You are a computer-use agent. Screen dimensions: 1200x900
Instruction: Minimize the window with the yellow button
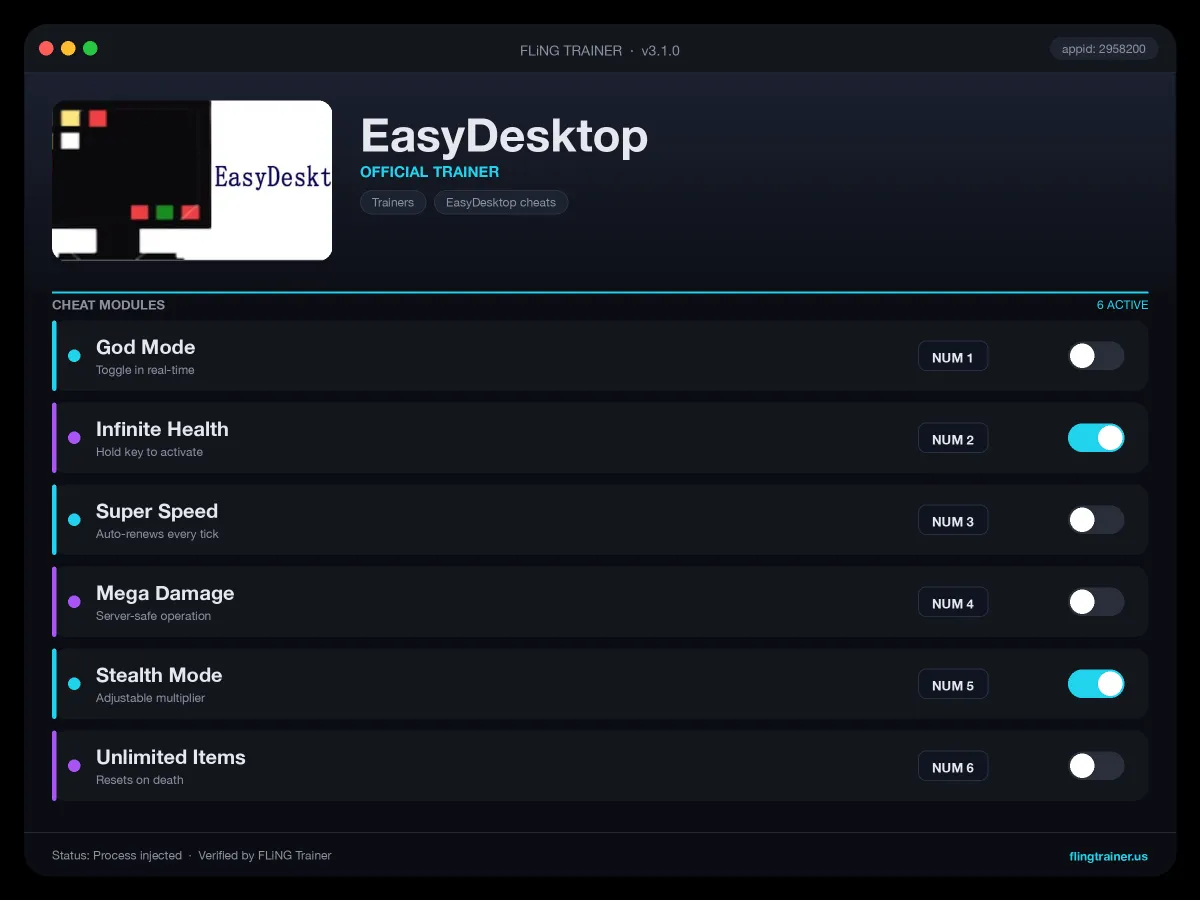(68, 48)
